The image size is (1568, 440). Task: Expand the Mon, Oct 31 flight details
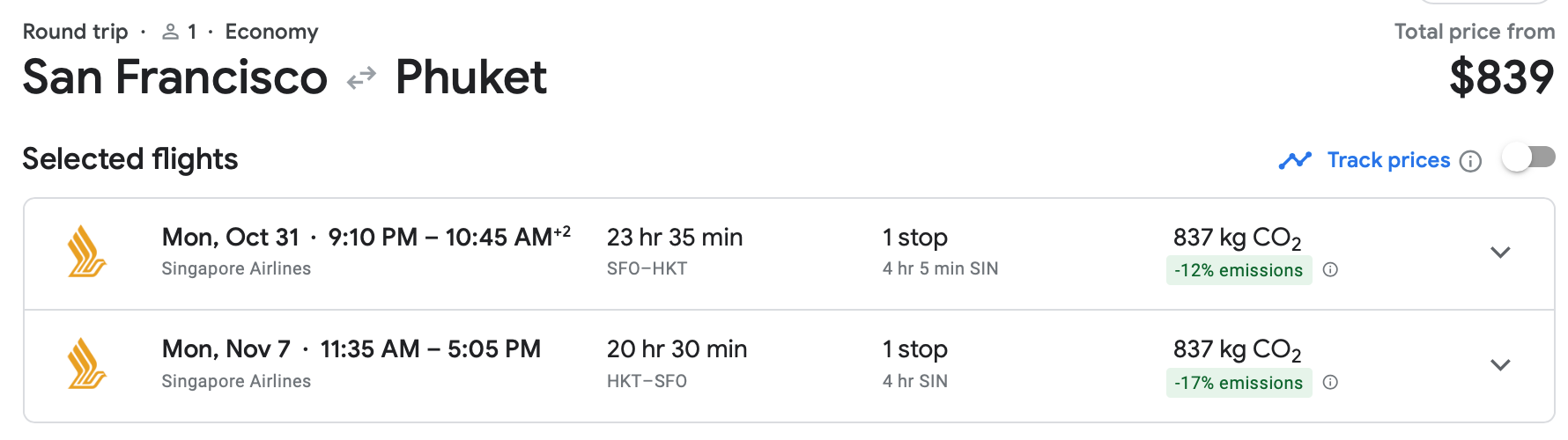click(1500, 253)
